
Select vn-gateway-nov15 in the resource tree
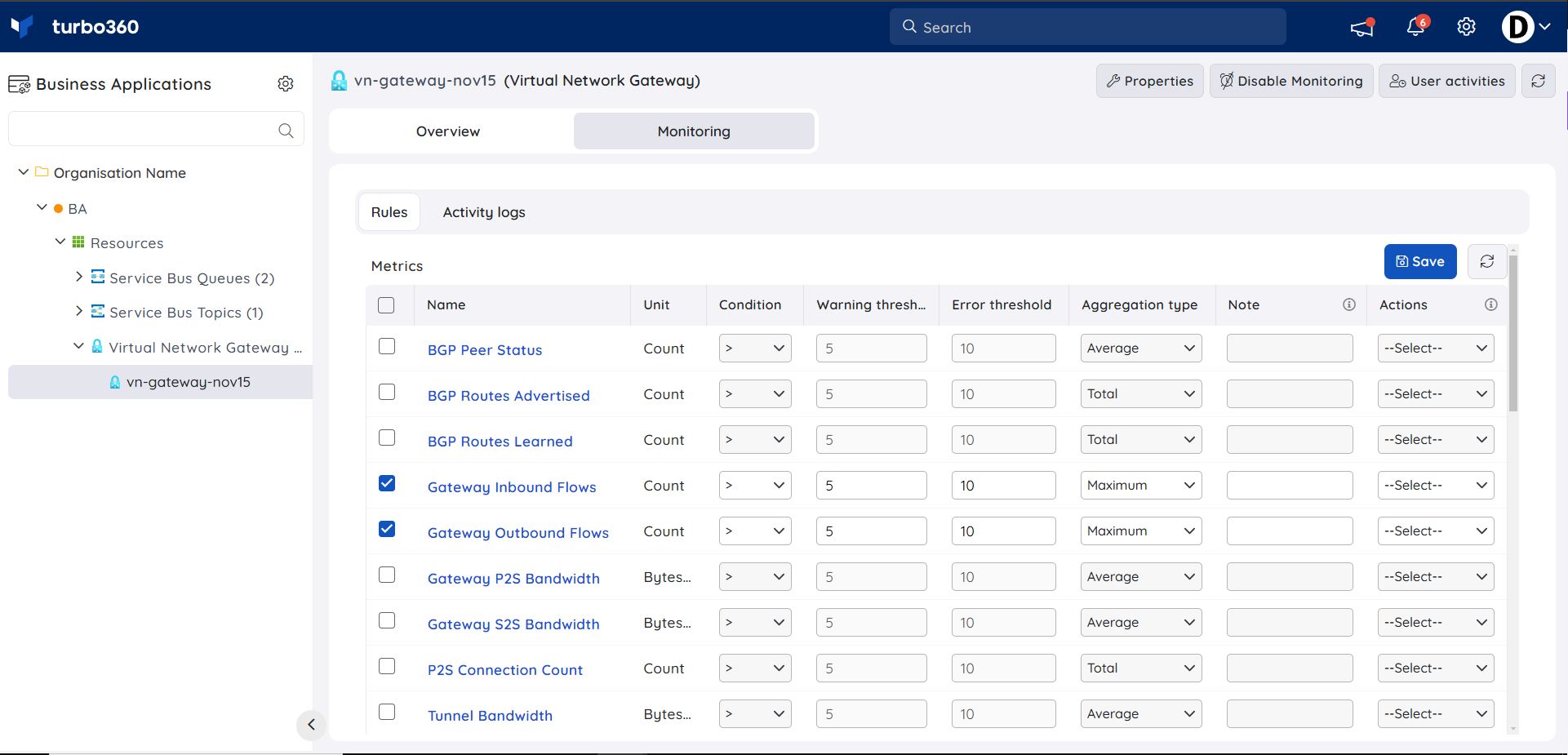[x=161, y=382]
